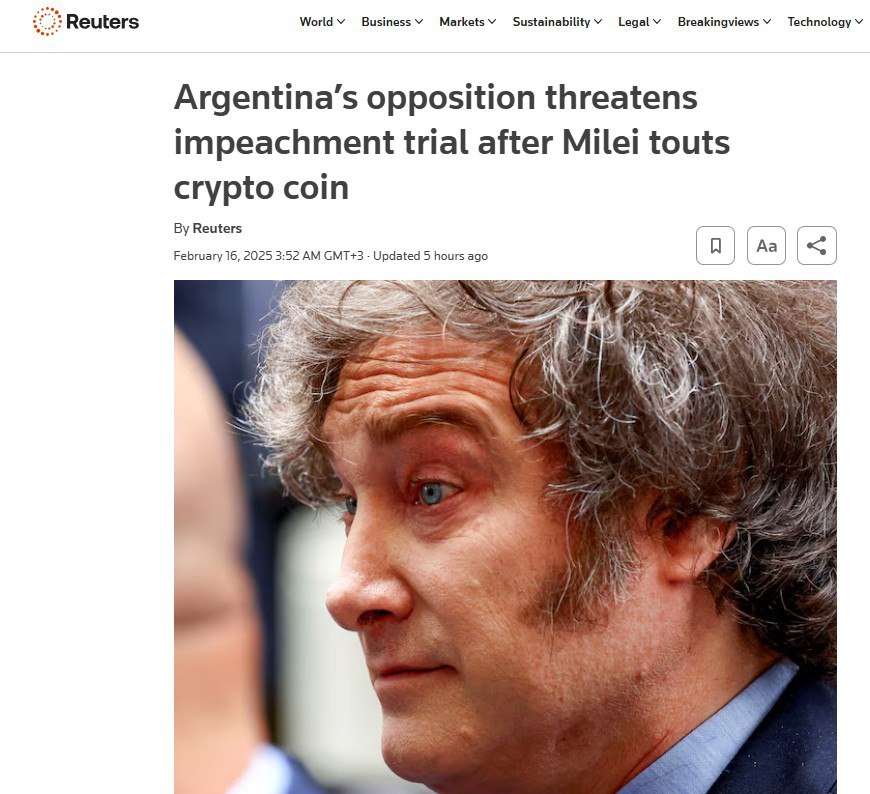Expand the Breakingviews chevron

767,22
